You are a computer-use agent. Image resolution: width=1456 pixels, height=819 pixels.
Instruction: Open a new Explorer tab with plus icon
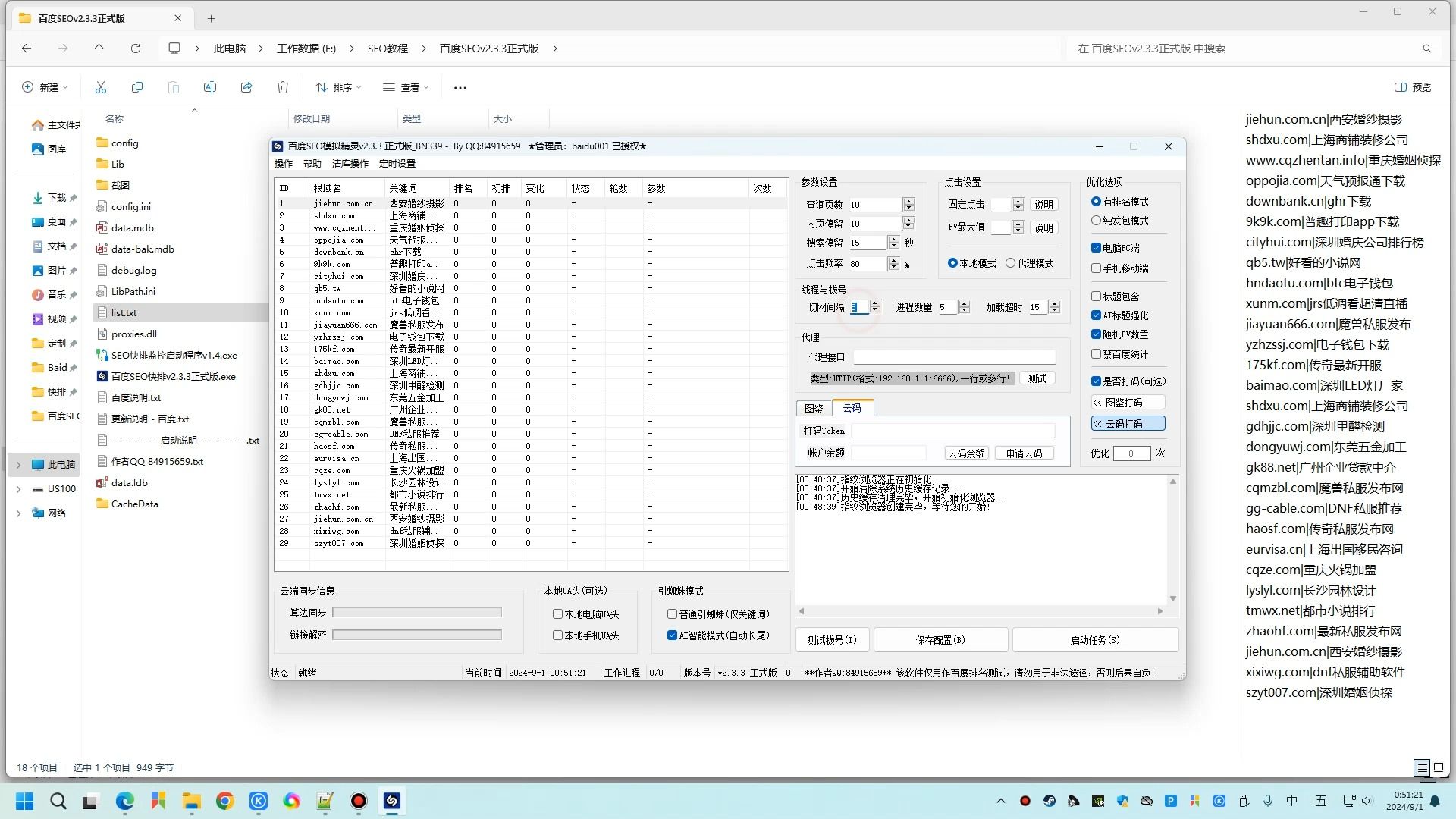pos(212,18)
